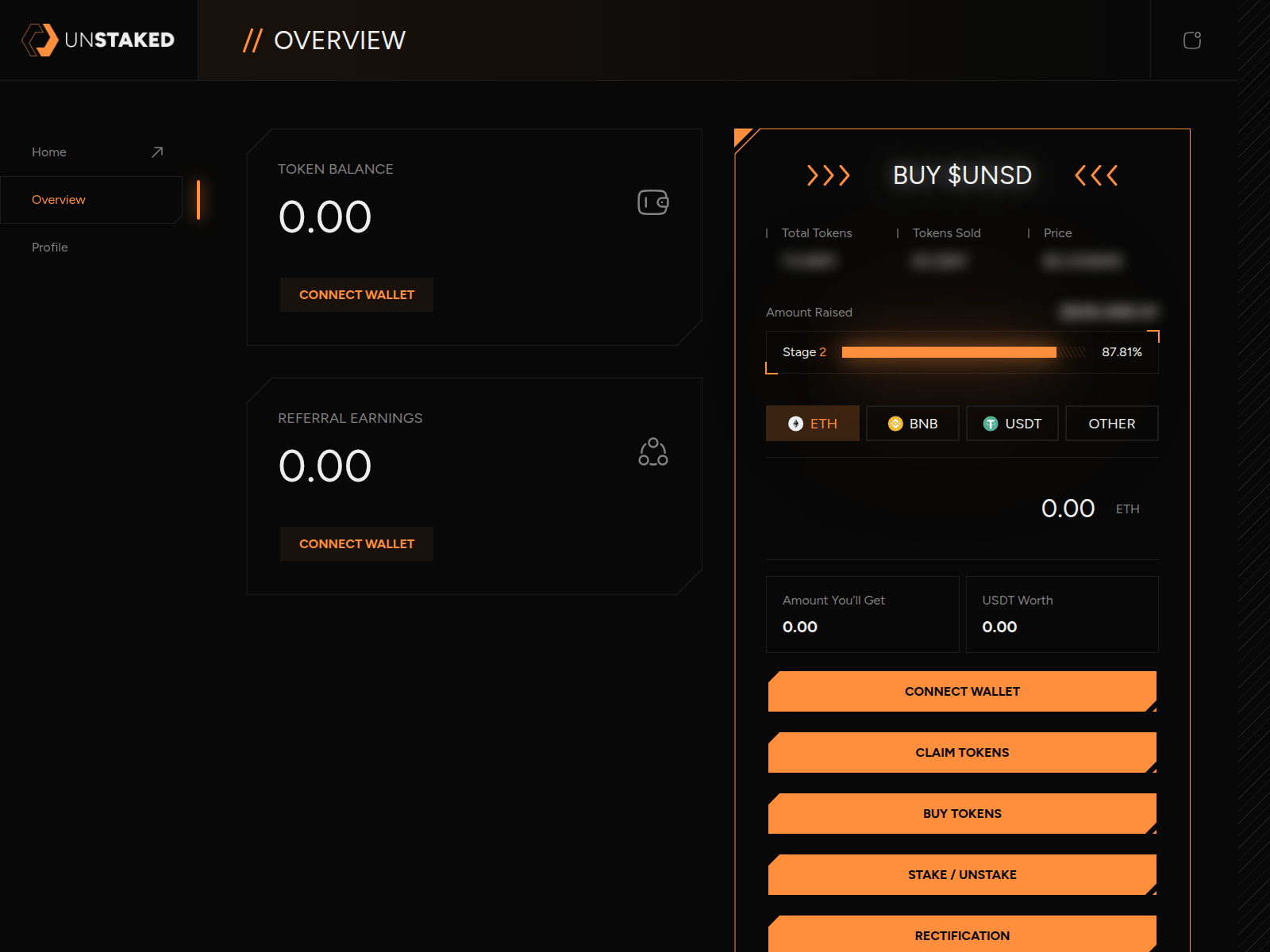Click the referral people icon

coord(653,451)
